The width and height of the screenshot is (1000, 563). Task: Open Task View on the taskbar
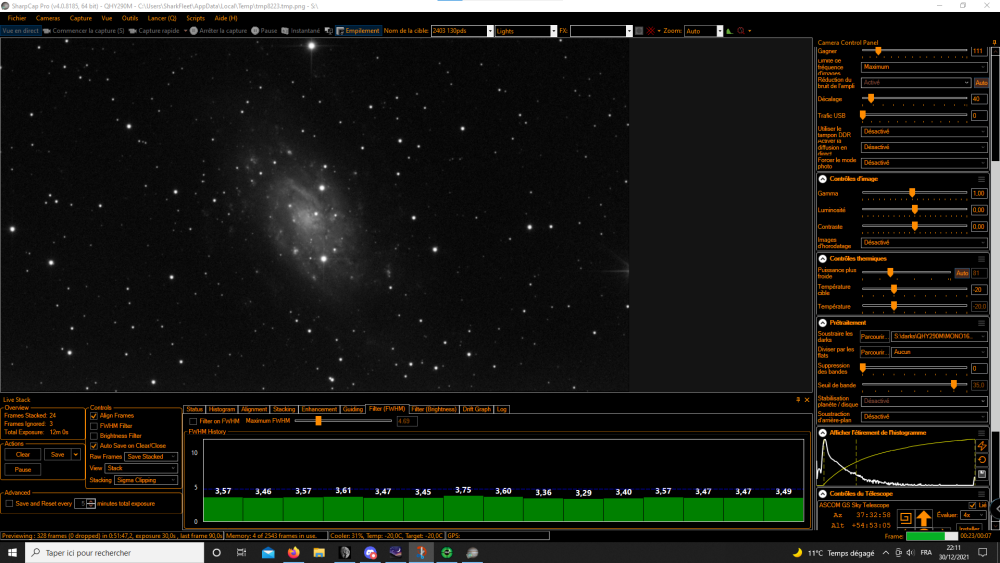point(241,552)
